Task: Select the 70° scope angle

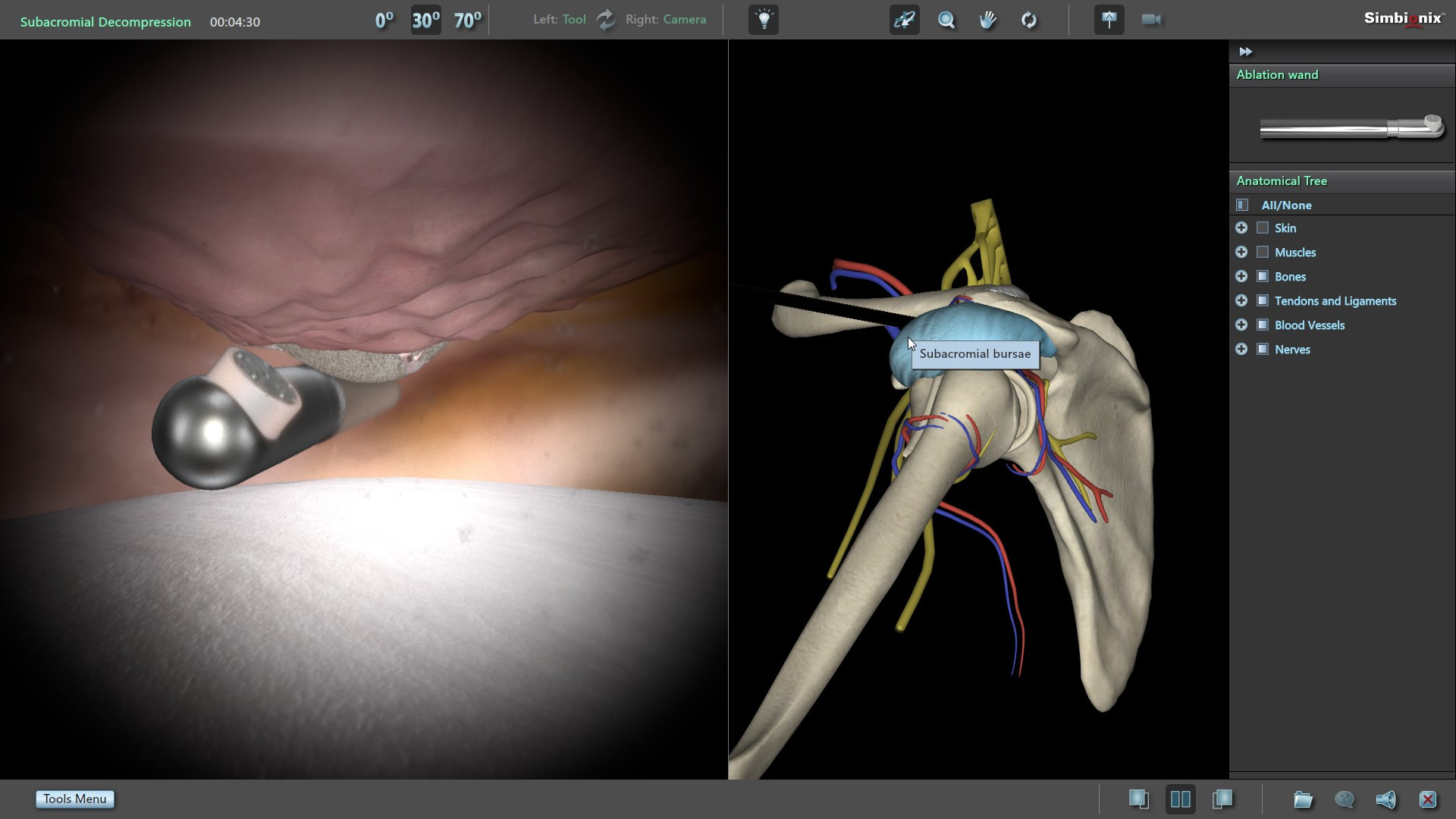Action: click(x=467, y=20)
